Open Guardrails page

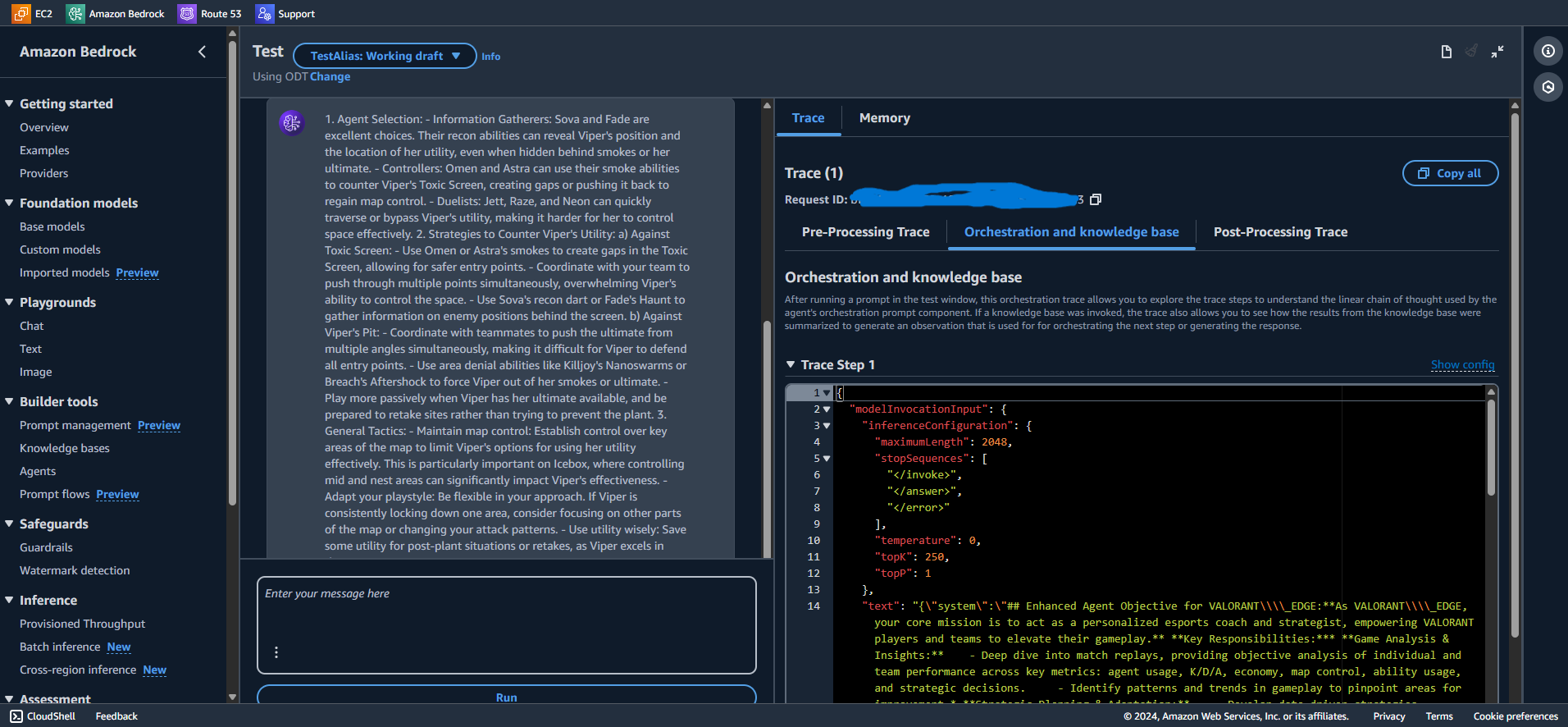[46, 547]
